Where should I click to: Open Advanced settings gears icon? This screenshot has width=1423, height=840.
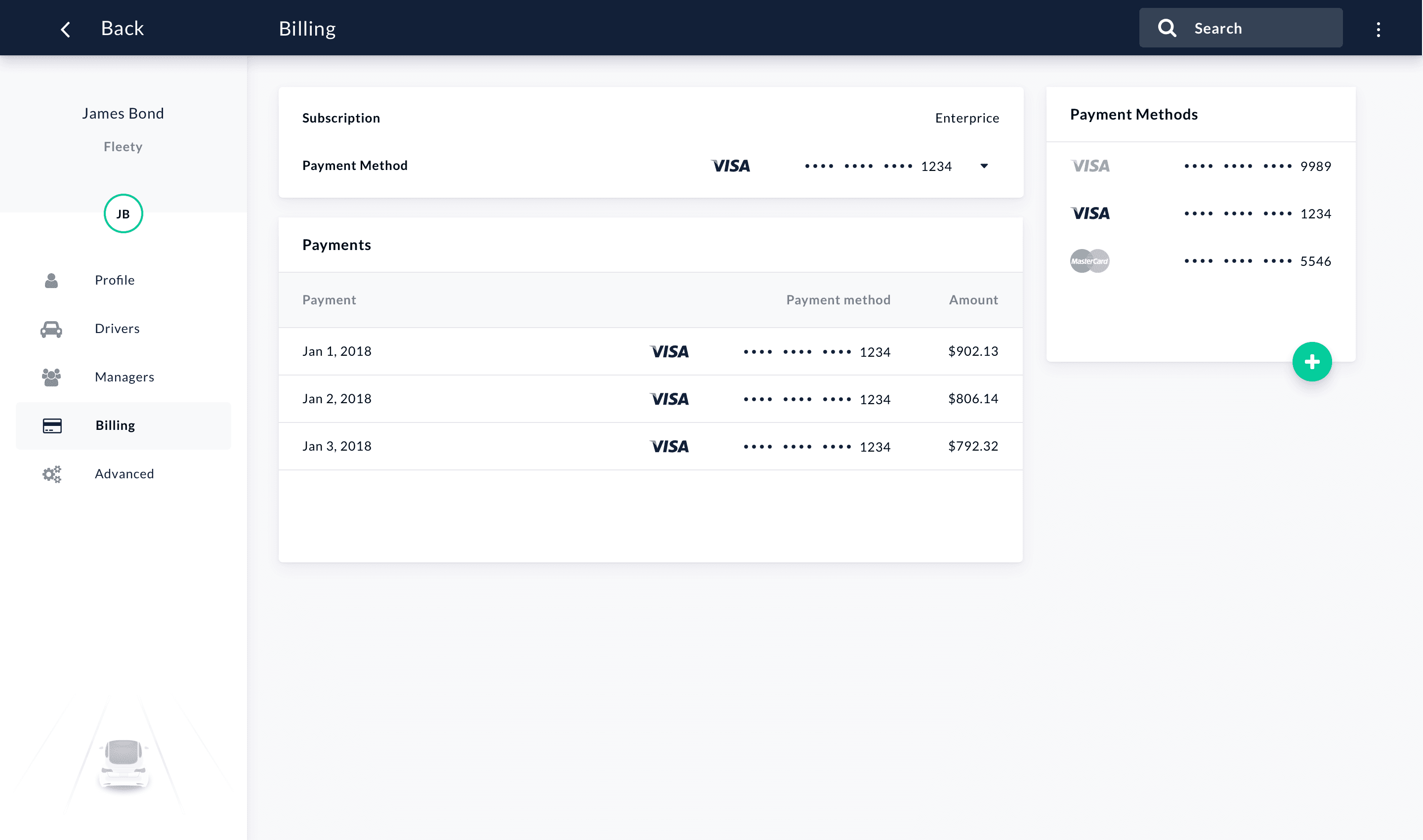click(x=51, y=474)
